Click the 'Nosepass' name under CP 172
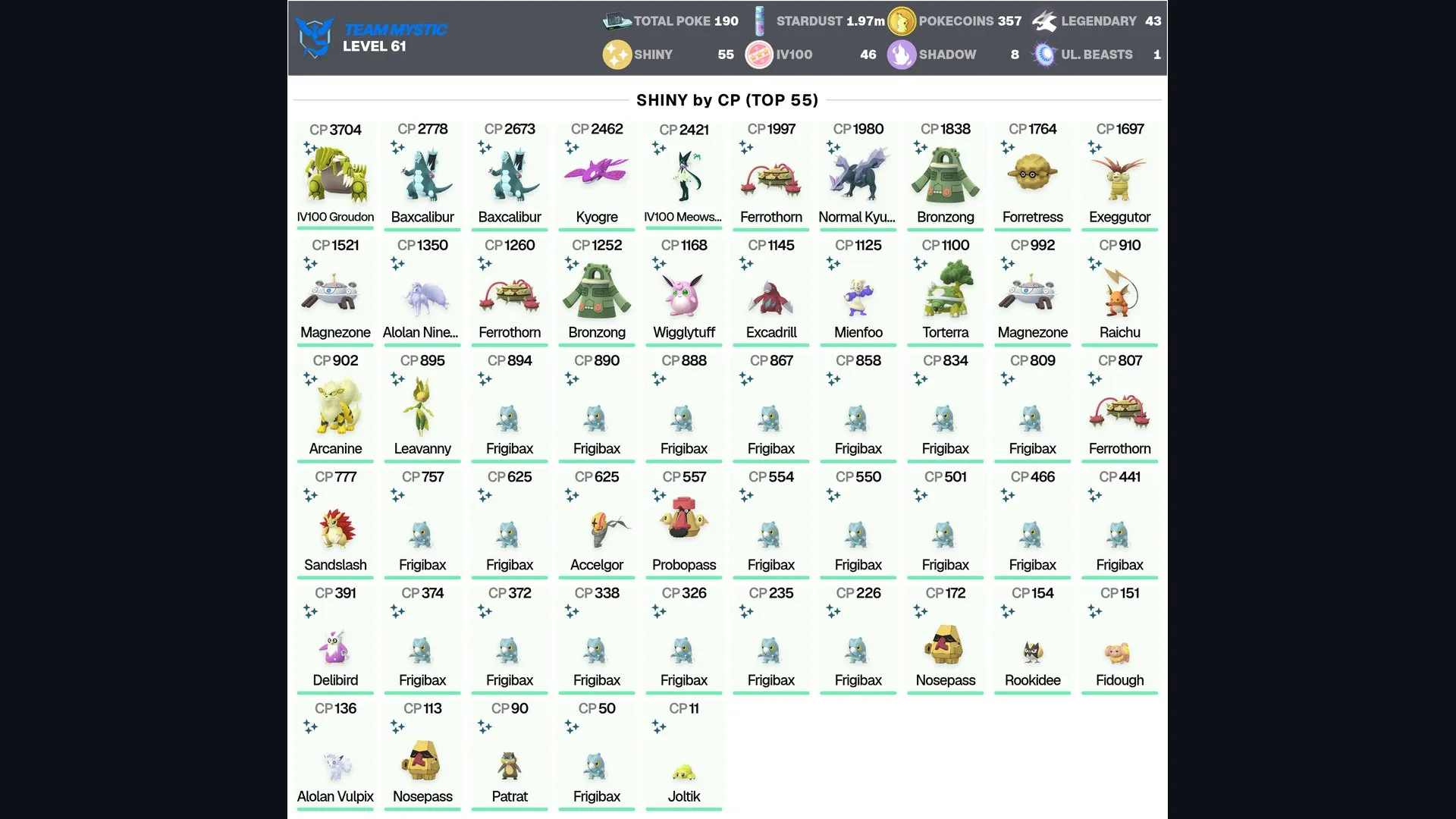This screenshot has width=1456, height=819. coord(946,680)
